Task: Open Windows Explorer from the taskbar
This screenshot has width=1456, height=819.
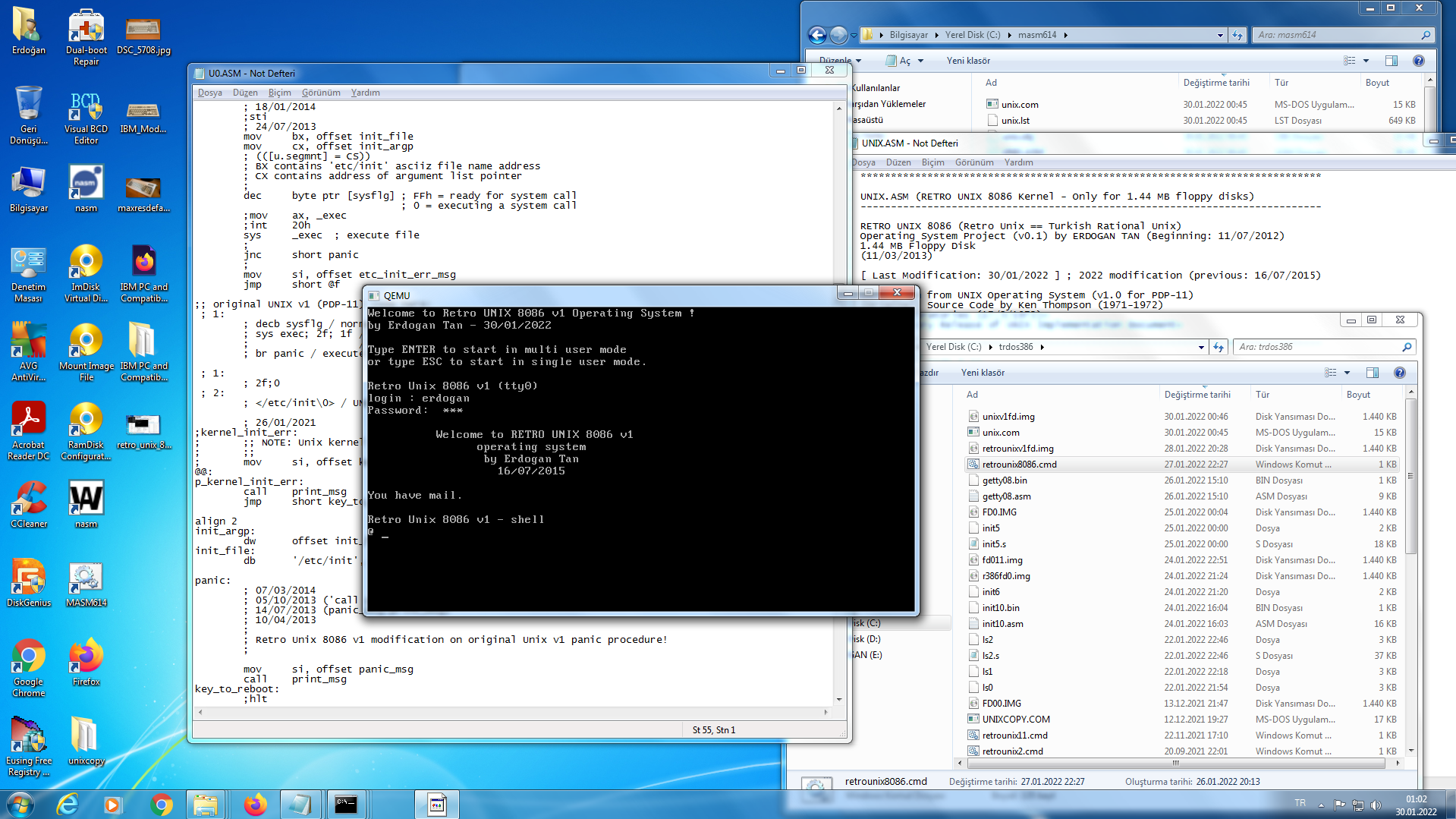Action: [205, 804]
